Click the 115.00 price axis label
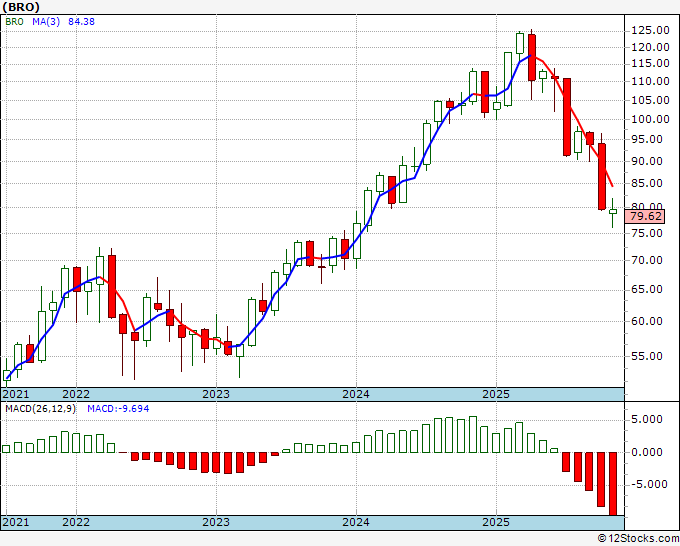This screenshot has width=680, height=546. click(x=650, y=63)
